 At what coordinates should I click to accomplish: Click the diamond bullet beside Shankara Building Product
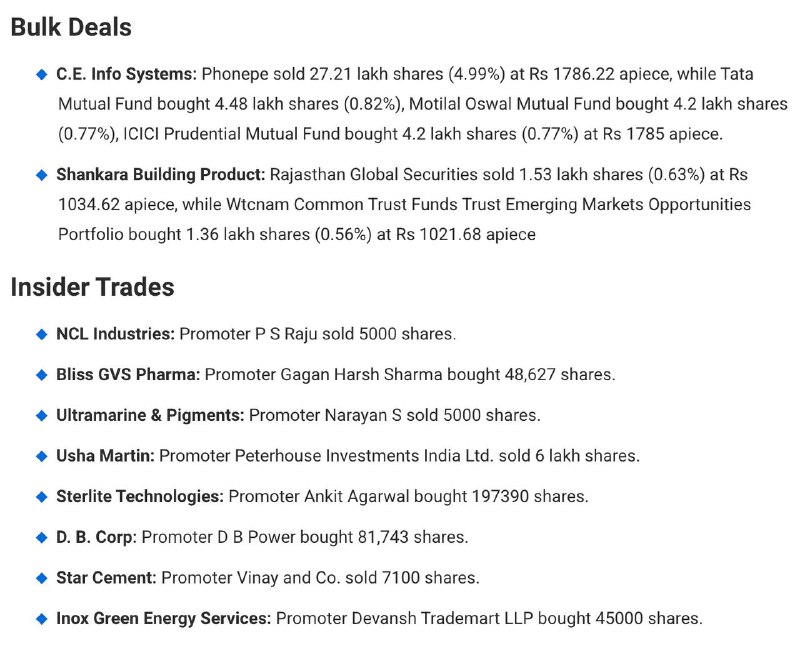click(x=42, y=175)
